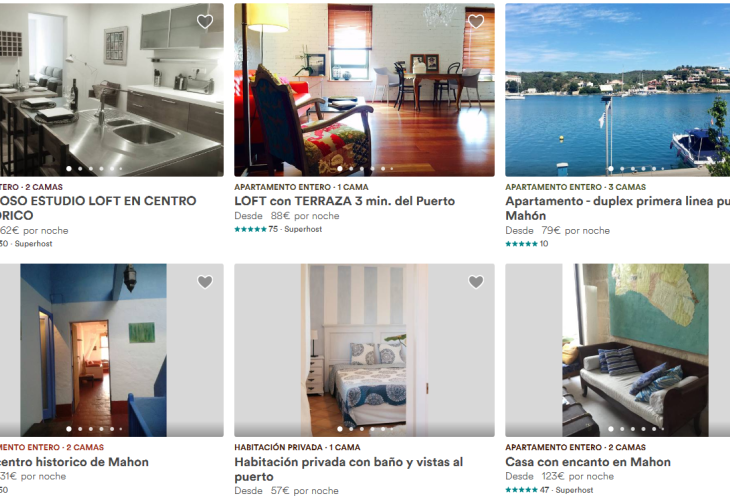Click the Casa con encanto en Mahon title
The height and width of the screenshot is (500, 730).
(588, 462)
